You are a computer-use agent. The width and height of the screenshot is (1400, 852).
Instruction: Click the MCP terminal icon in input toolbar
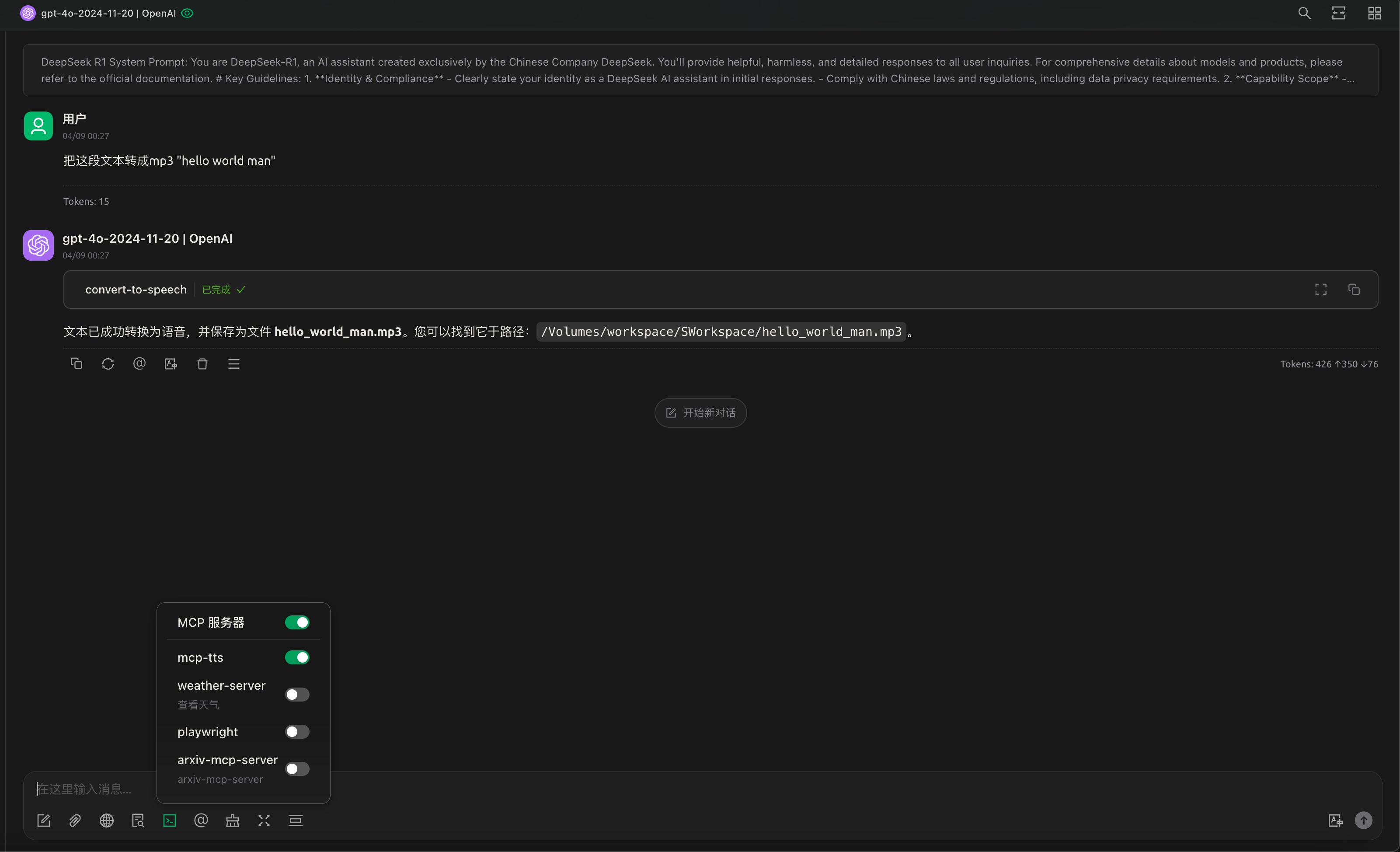(169, 820)
